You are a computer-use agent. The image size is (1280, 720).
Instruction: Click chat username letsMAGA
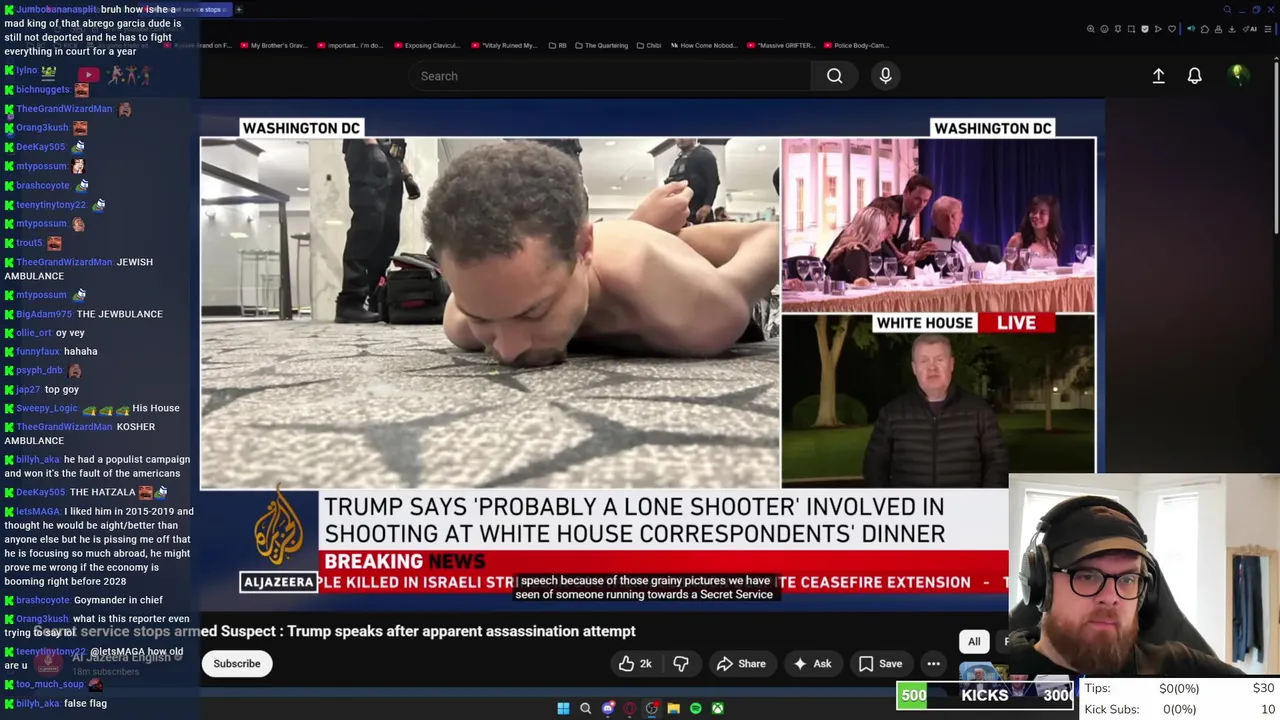(x=38, y=511)
